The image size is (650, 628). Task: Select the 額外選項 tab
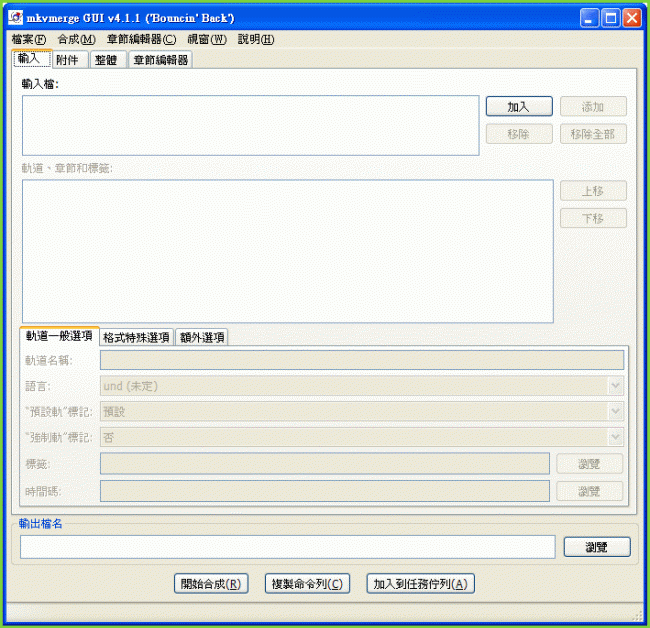(202, 337)
